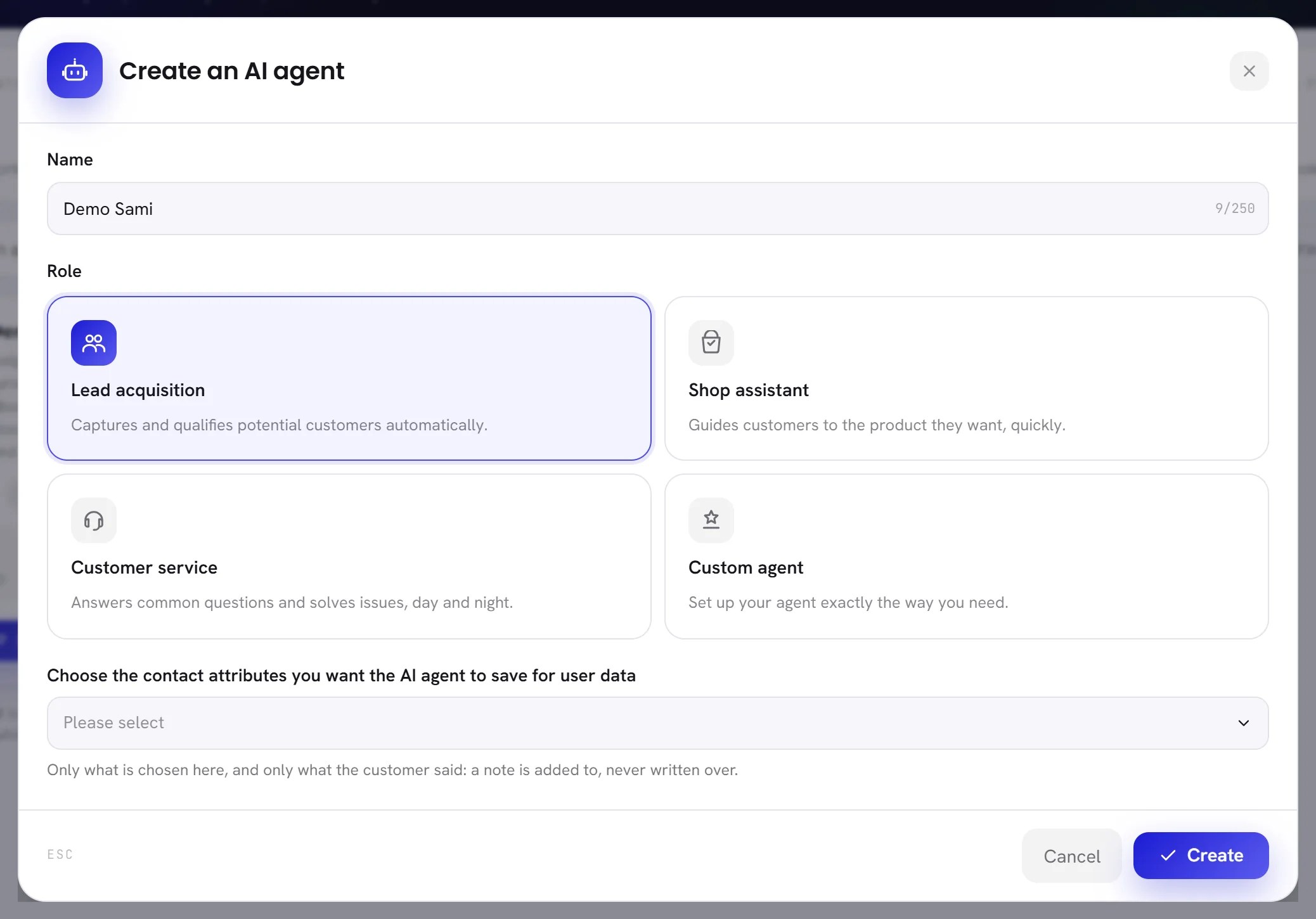This screenshot has height=919, width=1316.
Task: Close the Create an AI agent dialog
Action: click(1249, 71)
